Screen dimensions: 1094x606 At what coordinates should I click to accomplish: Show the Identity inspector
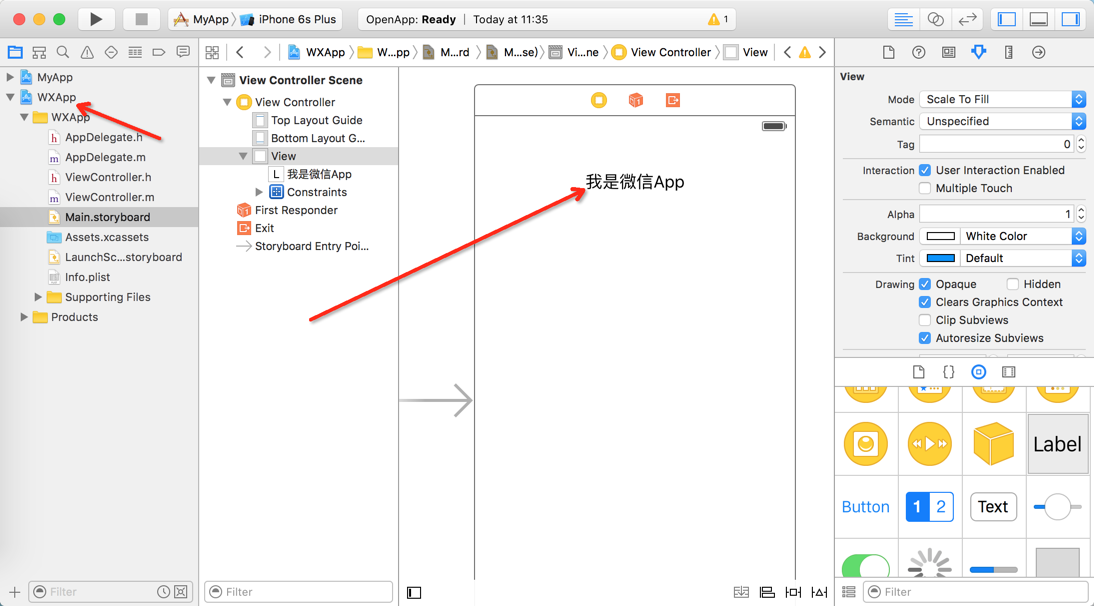[x=948, y=52]
